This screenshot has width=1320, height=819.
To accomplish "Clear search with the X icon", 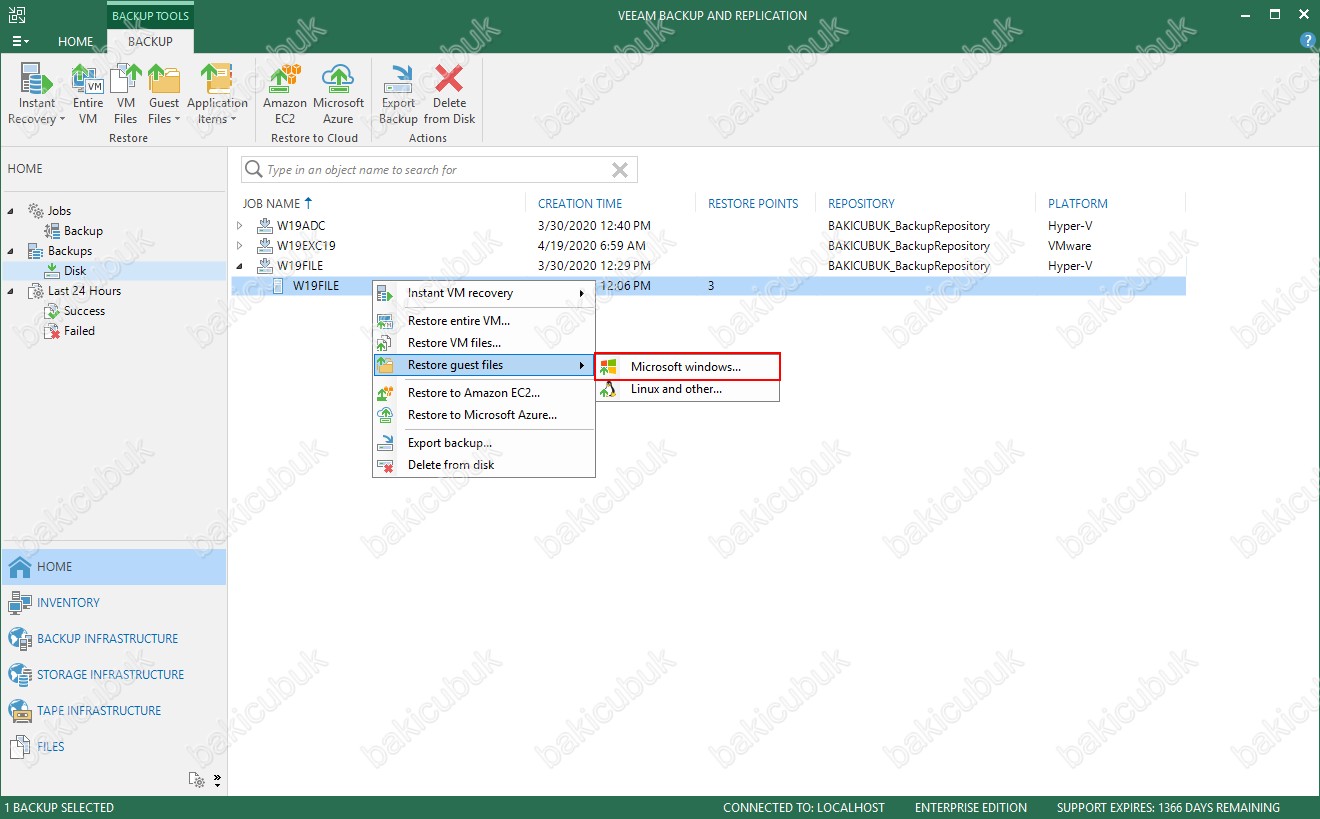I will point(620,170).
